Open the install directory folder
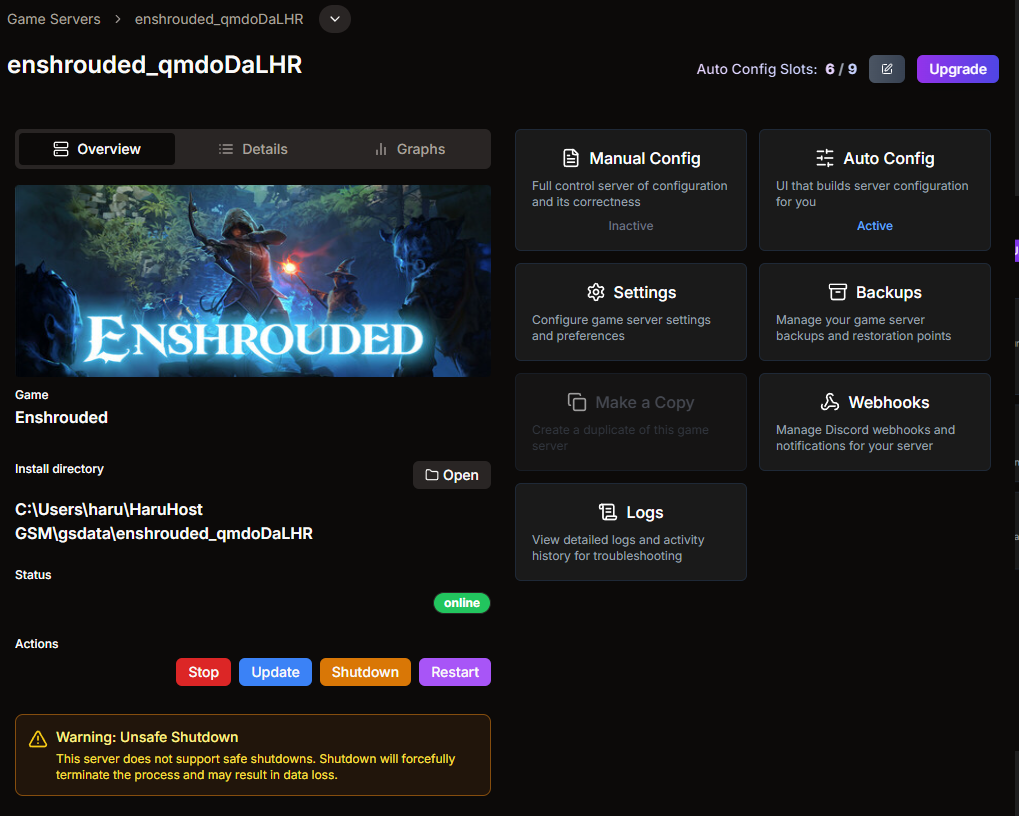This screenshot has height=816, width=1019. 452,475
